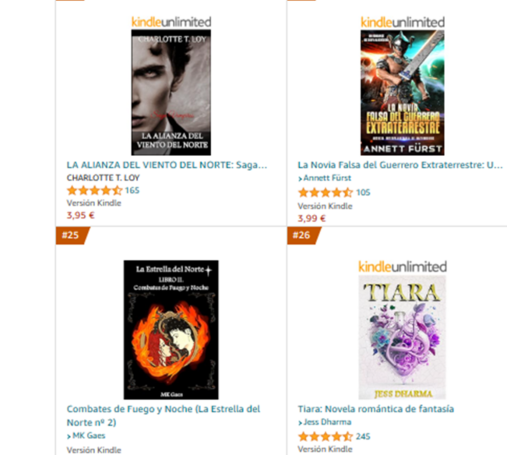Click author link Annett Fürst

tap(324, 178)
